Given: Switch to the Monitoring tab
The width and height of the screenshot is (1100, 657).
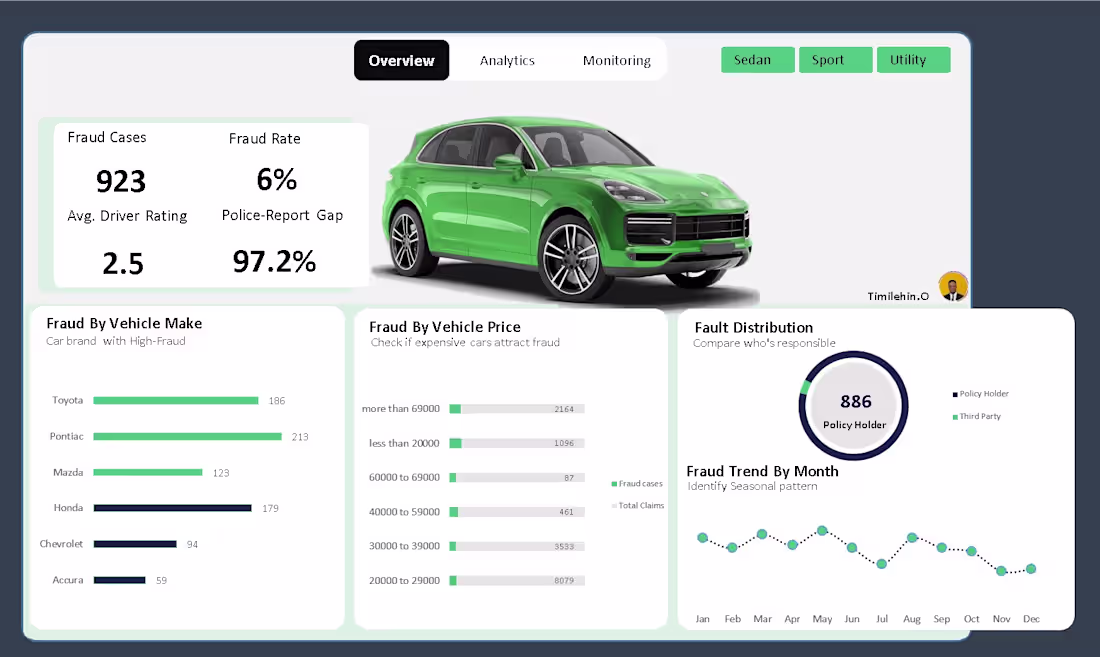Looking at the screenshot, I should 617,60.
